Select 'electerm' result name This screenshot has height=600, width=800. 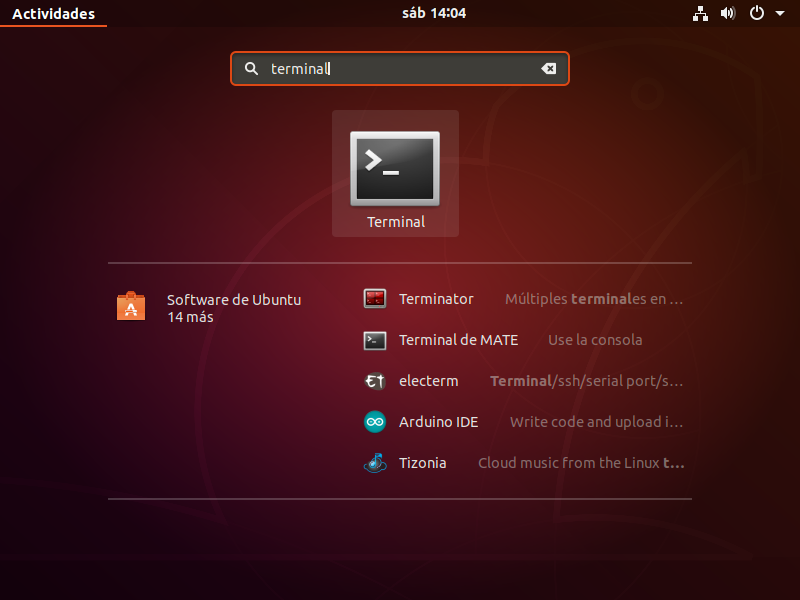coord(429,381)
